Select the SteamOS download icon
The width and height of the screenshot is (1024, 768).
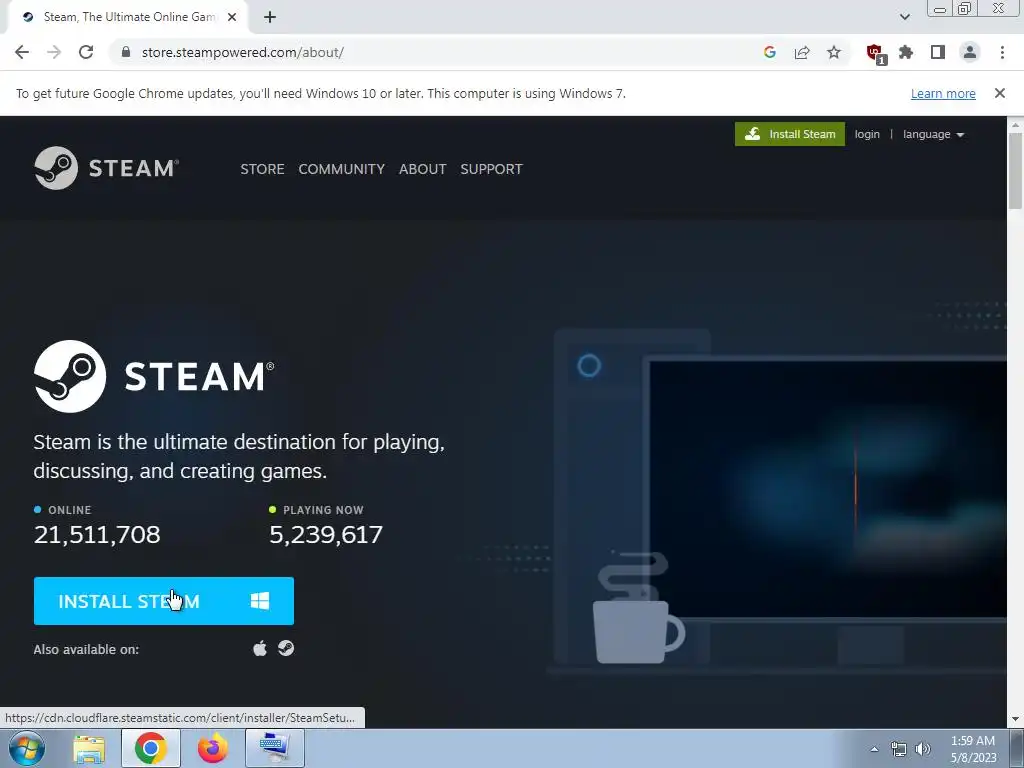click(286, 648)
